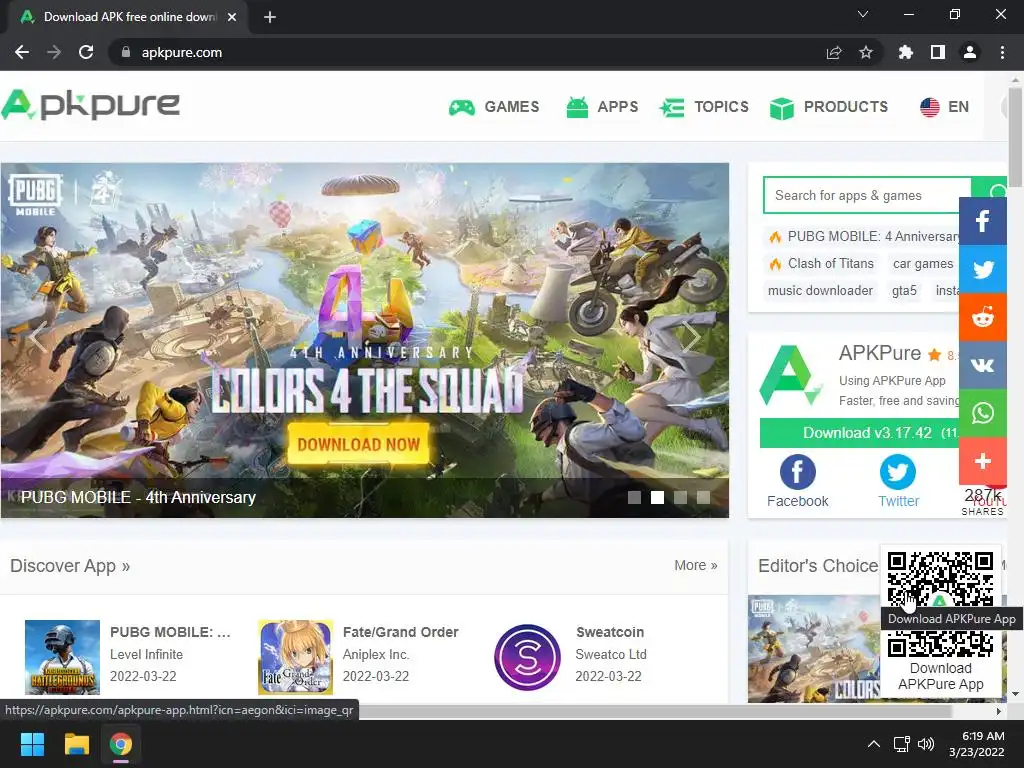Open the Extensions puzzle icon
This screenshot has width=1024, height=768.
coord(905,52)
